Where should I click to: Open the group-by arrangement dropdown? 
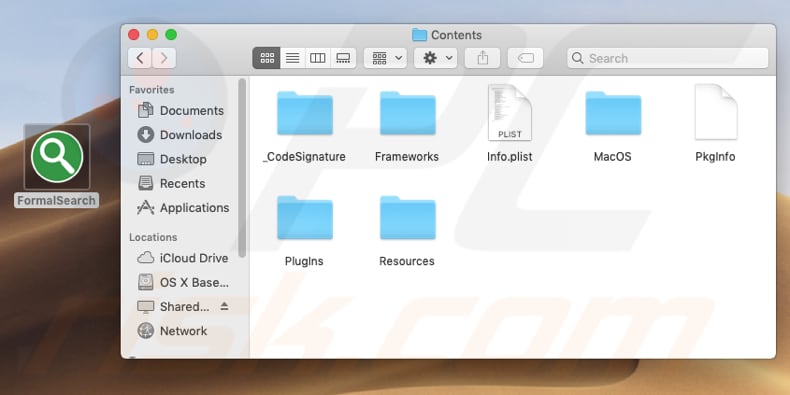tap(385, 58)
